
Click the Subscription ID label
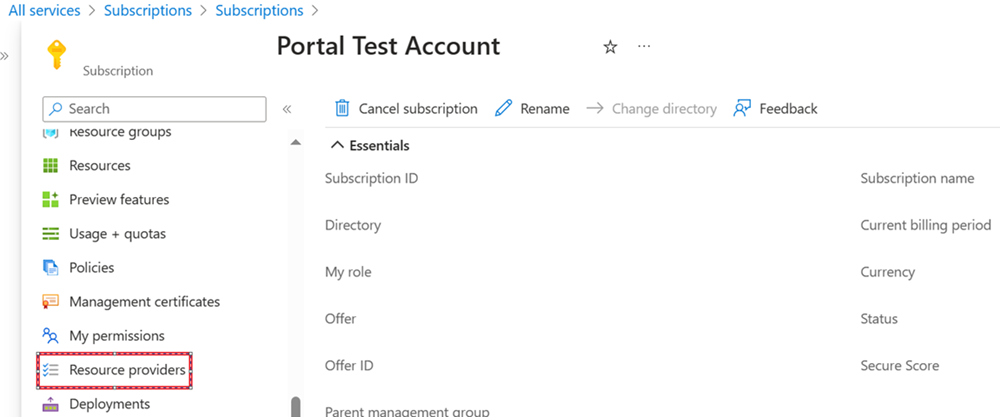point(372,179)
